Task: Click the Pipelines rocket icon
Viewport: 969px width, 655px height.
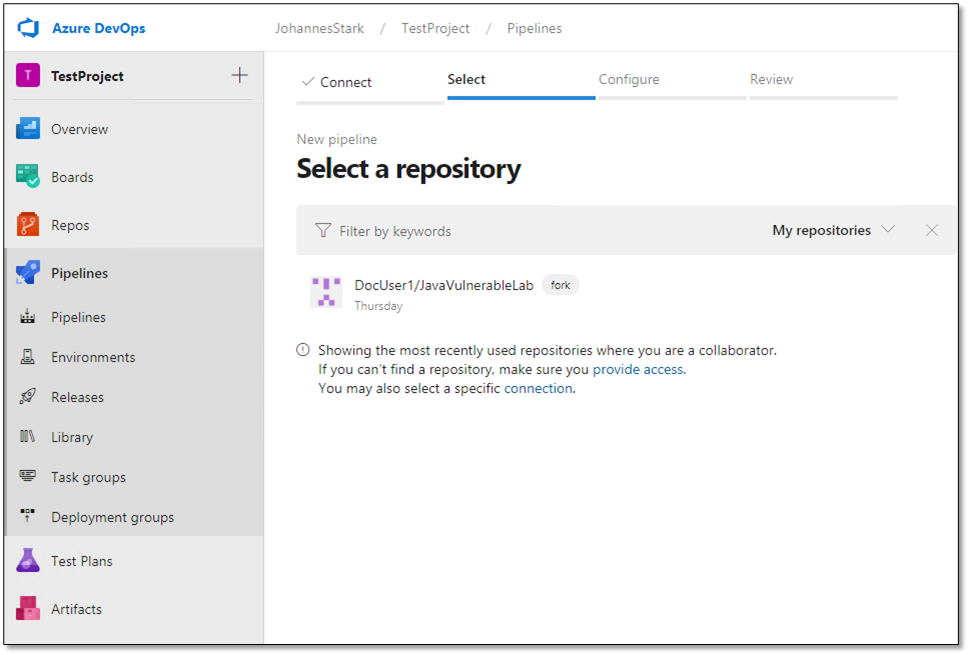Action: [28, 273]
